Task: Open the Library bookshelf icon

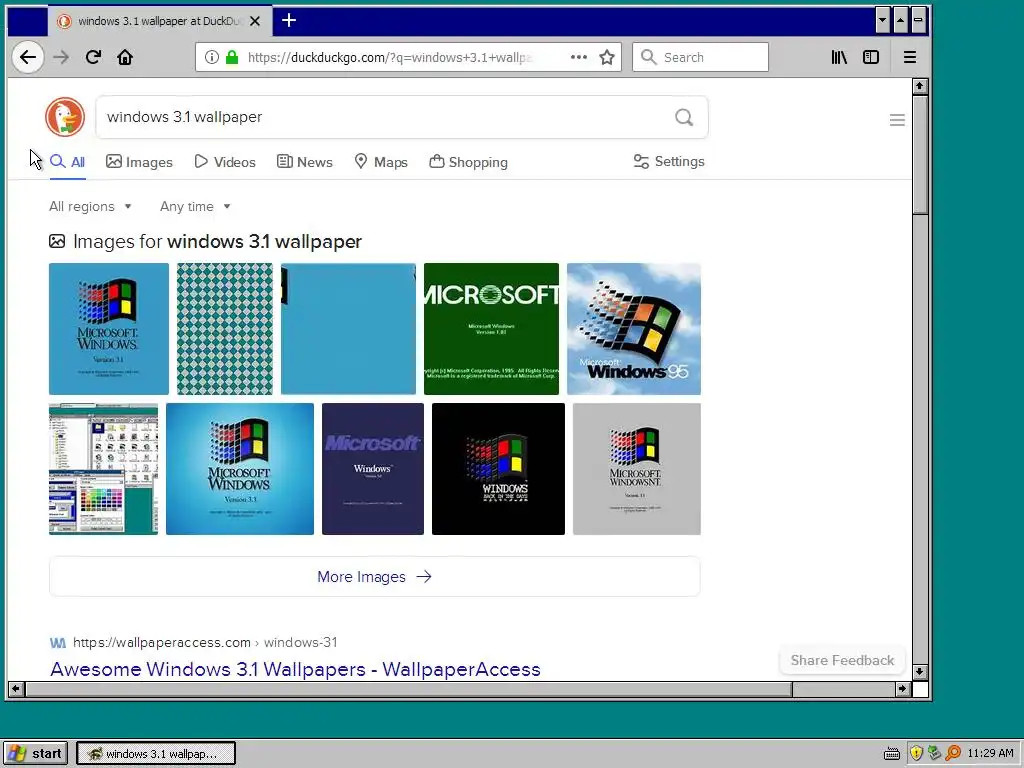Action: point(839,57)
